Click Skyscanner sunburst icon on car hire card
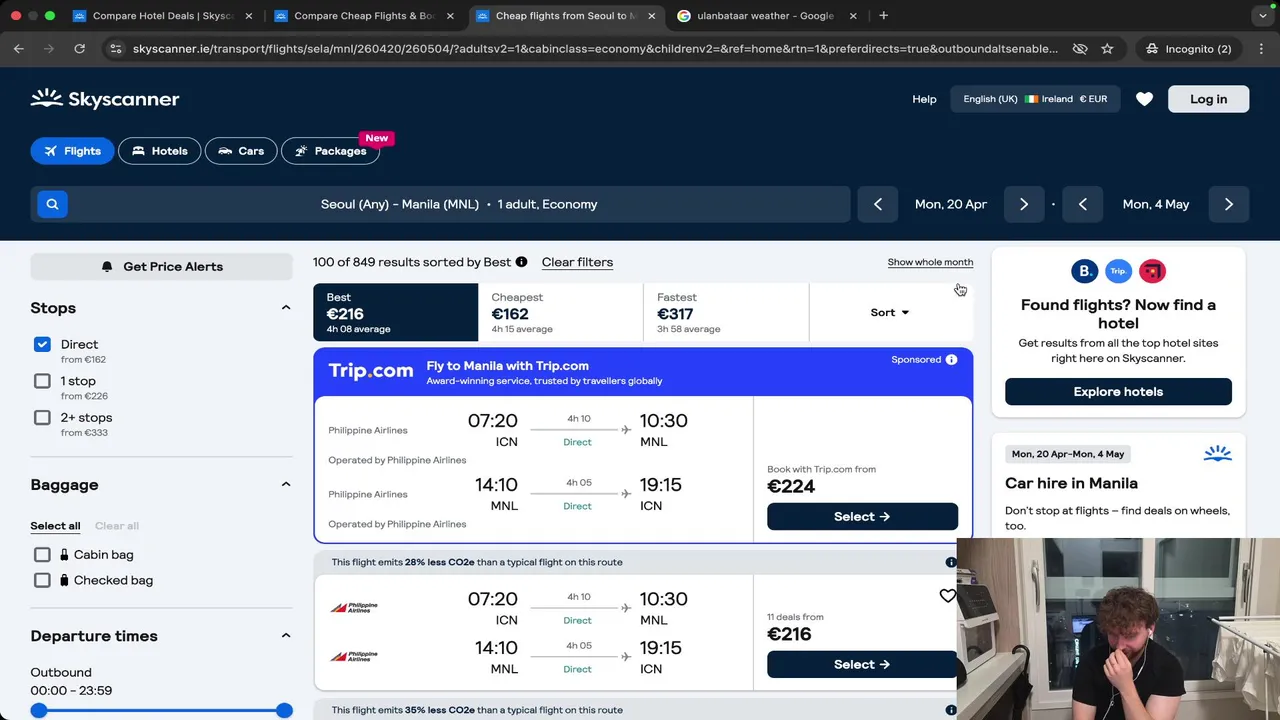 click(1217, 454)
